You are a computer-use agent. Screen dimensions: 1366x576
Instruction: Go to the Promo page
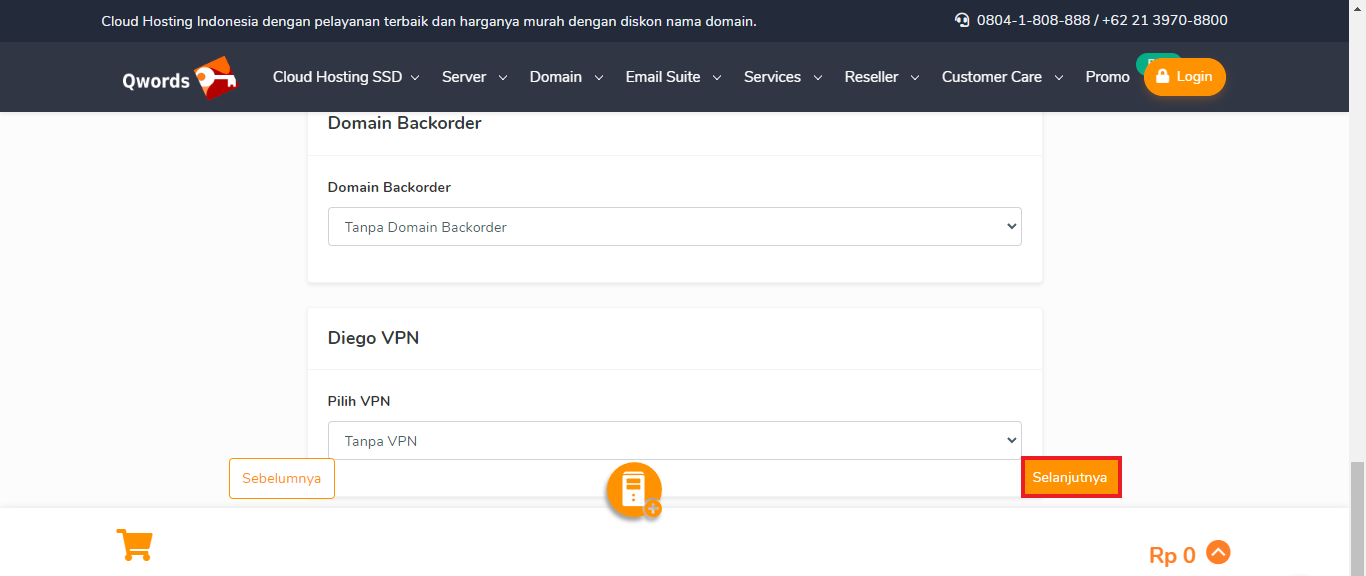tap(1107, 77)
